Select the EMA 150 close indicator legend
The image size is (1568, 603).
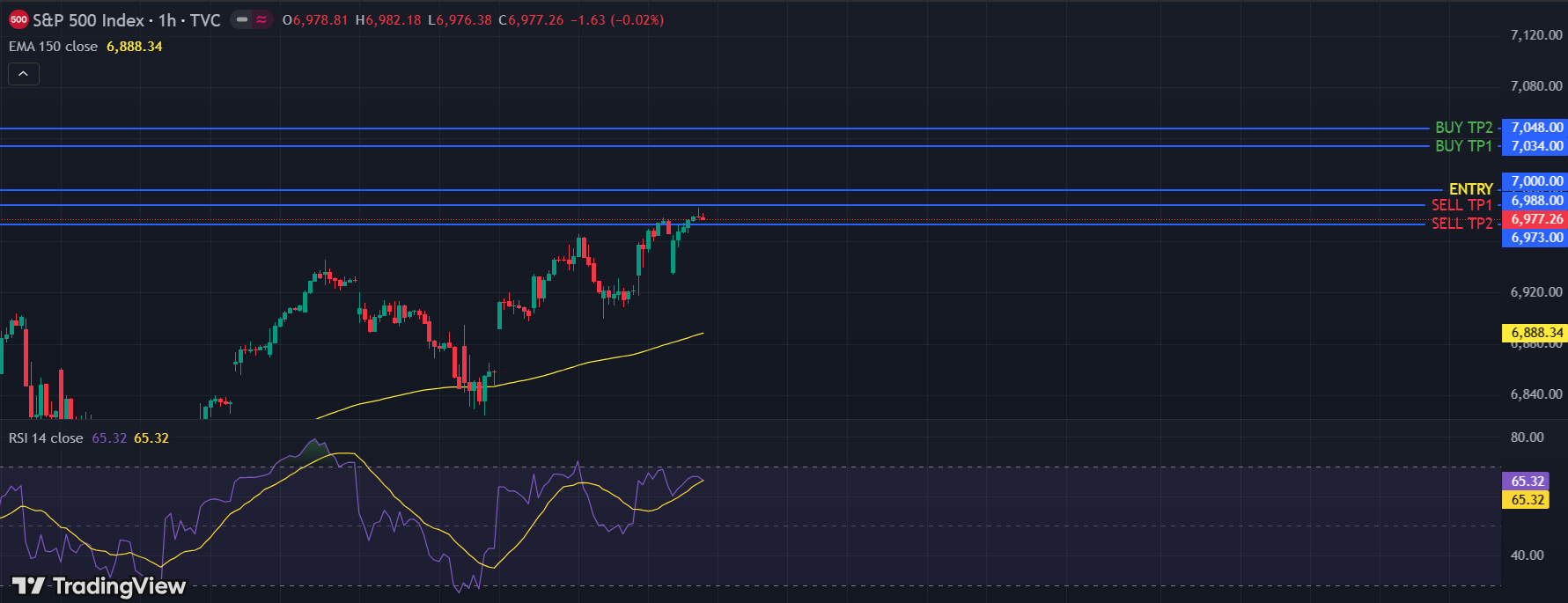pyautogui.click(x=53, y=47)
